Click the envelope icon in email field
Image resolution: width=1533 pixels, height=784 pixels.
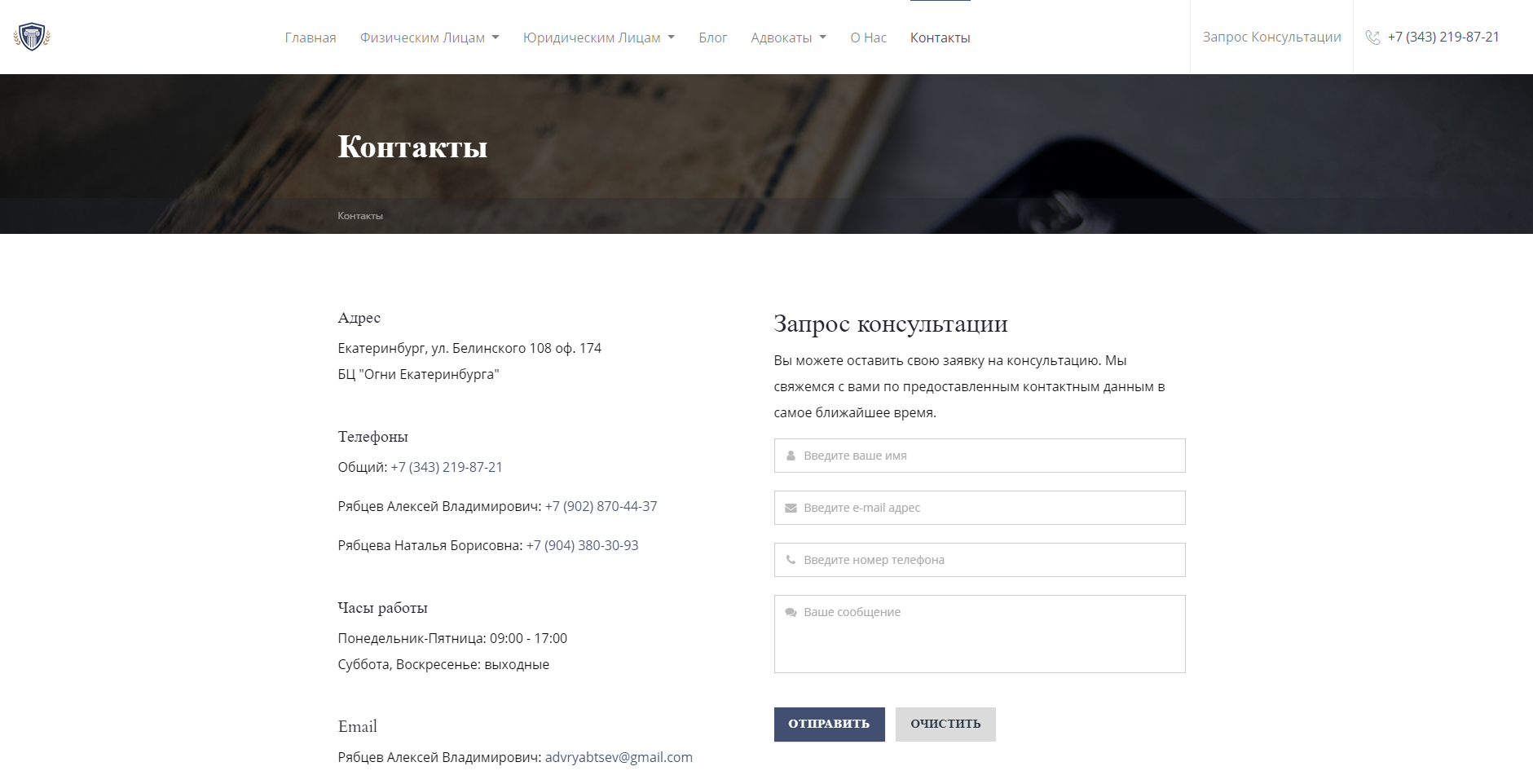coord(791,508)
